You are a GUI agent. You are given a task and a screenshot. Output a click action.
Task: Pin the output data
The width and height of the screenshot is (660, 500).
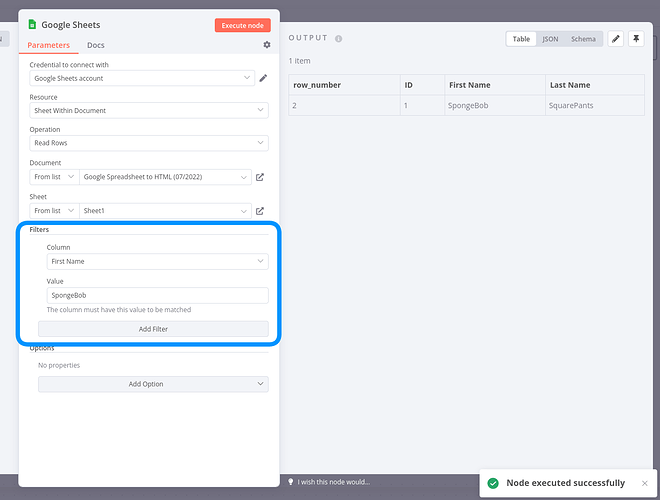pos(636,39)
